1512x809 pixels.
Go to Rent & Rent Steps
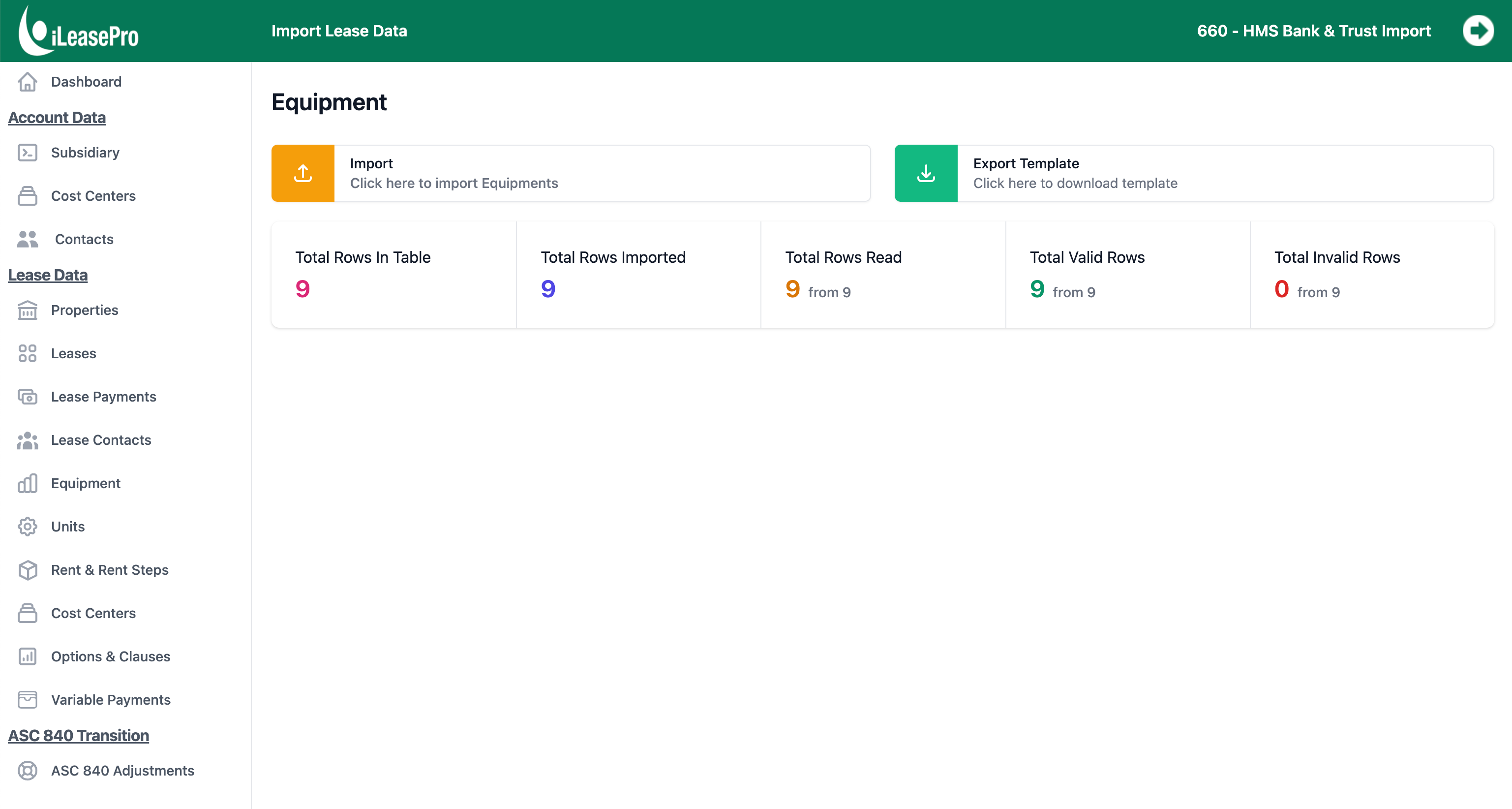(110, 570)
